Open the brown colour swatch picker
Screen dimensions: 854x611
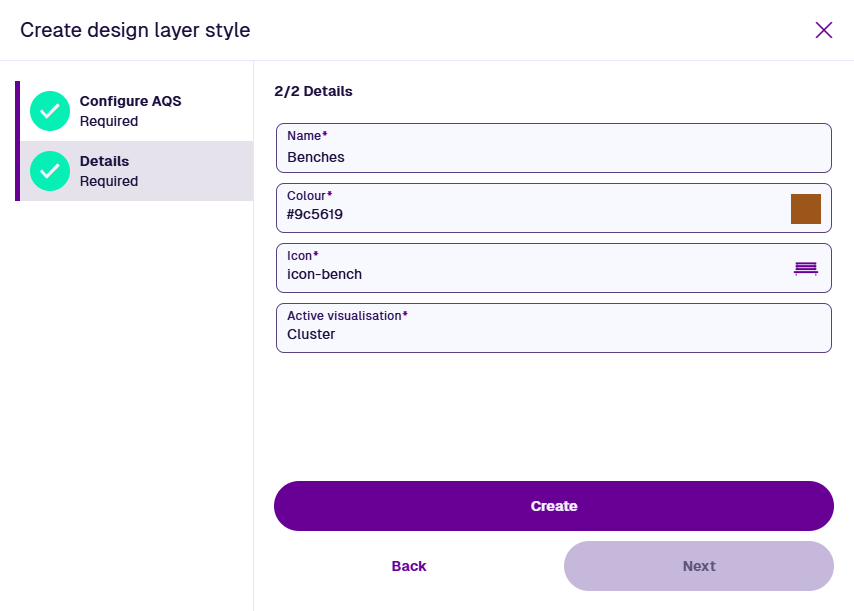(806, 209)
